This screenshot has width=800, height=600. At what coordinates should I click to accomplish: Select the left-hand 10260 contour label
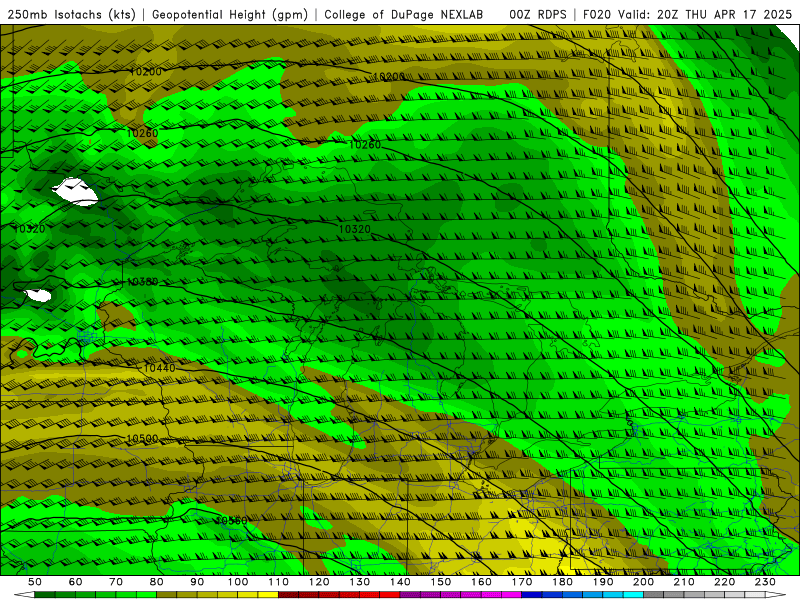(x=142, y=133)
